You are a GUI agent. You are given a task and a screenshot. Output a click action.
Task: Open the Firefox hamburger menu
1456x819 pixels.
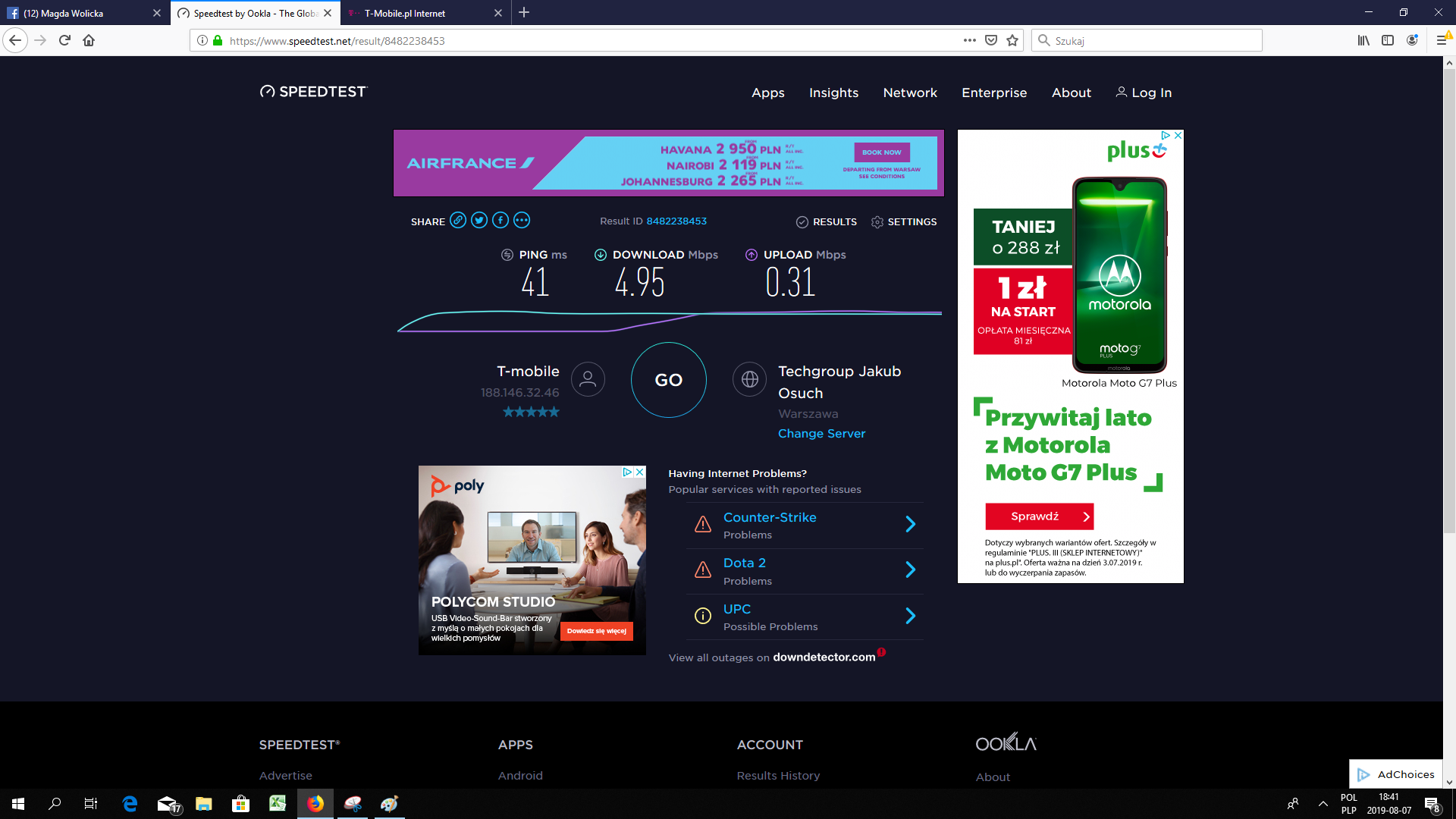click(1442, 40)
